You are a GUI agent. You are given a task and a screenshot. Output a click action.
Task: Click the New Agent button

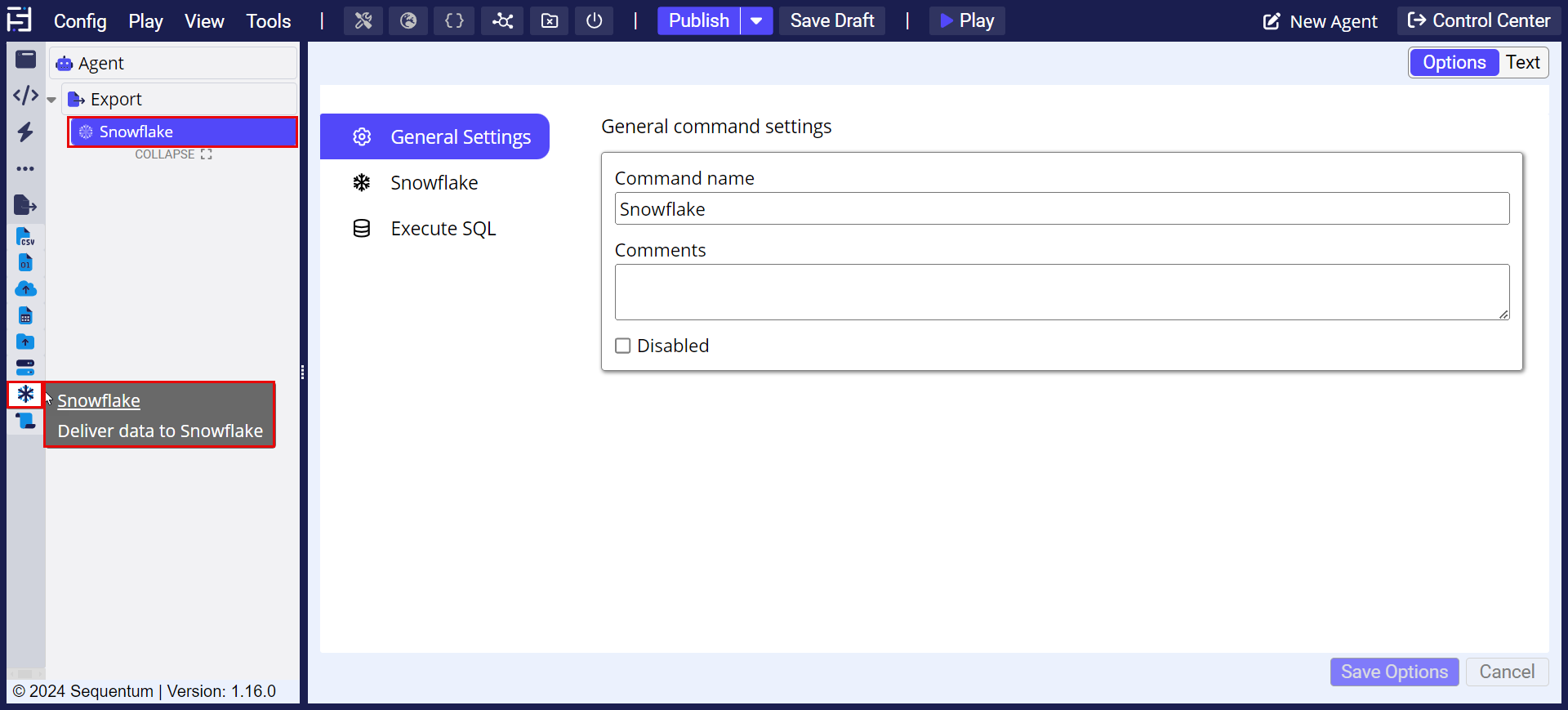coord(1321,21)
